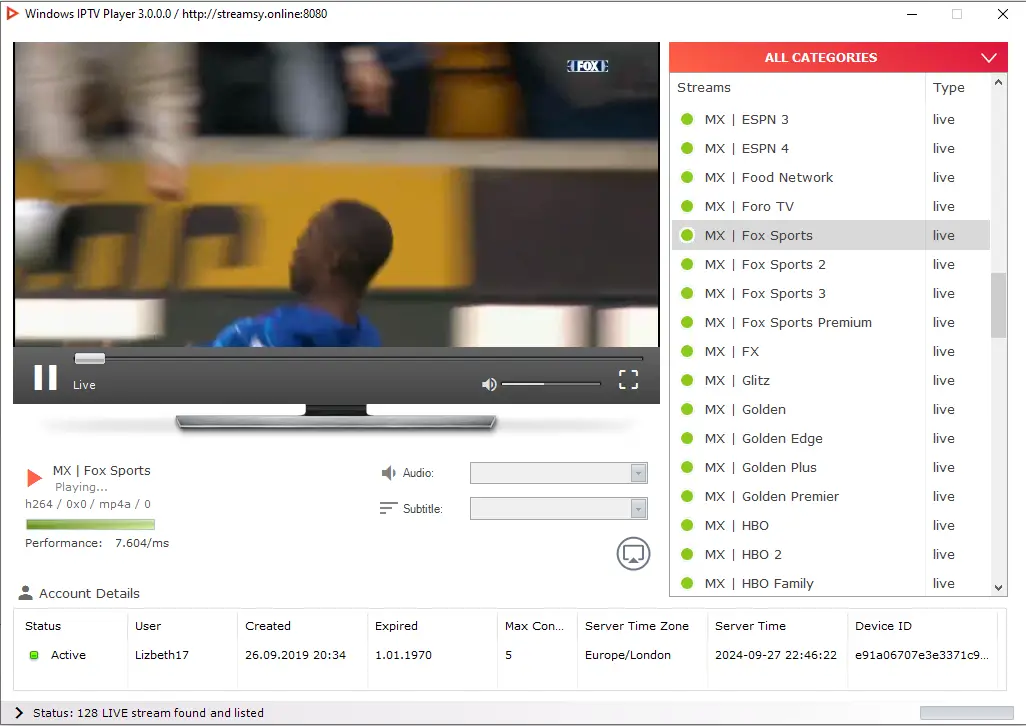Click the video seek bar handle
This screenshot has height=726, width=1026.
click(90, 358)
